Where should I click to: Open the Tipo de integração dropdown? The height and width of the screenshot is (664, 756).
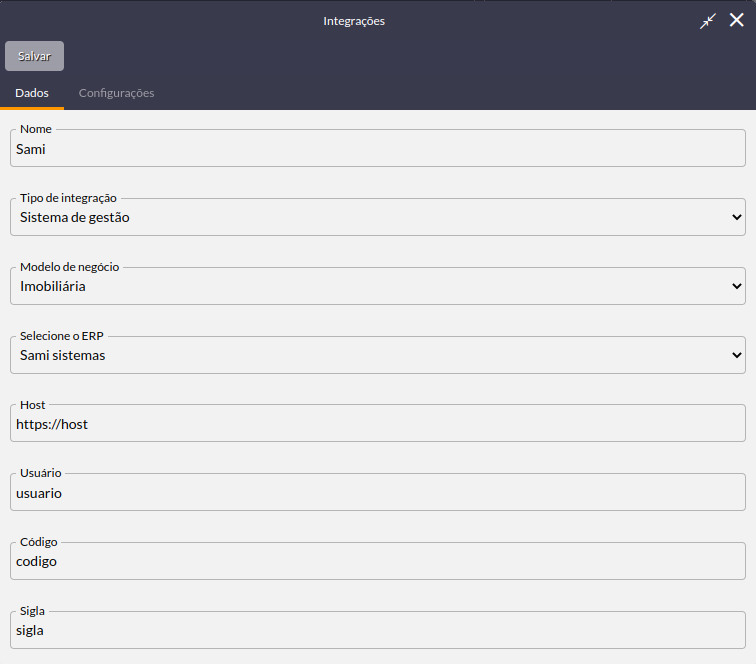(x=378, y=217)
